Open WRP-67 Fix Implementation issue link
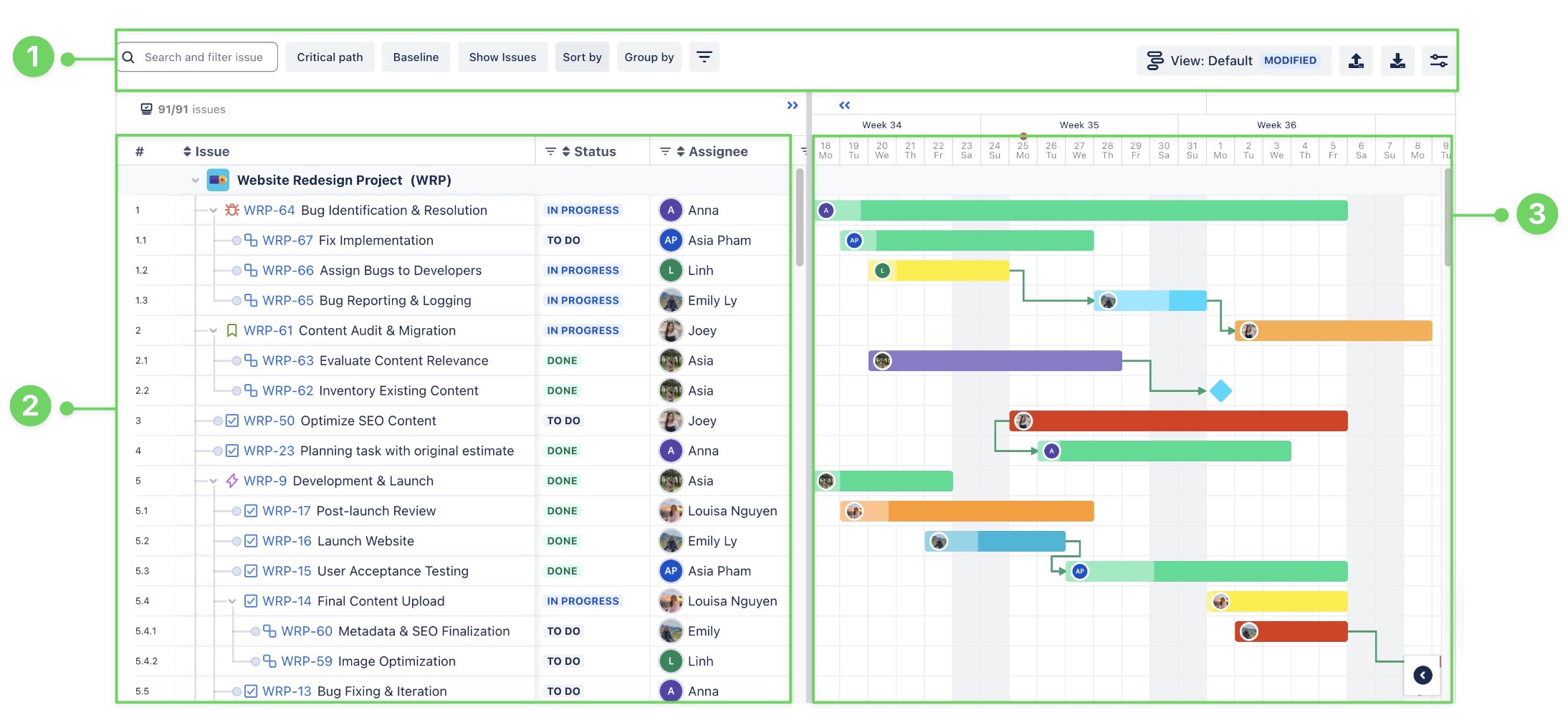Image resolution: width=1568 pixels, height=725 pixels. pos(287,240)
